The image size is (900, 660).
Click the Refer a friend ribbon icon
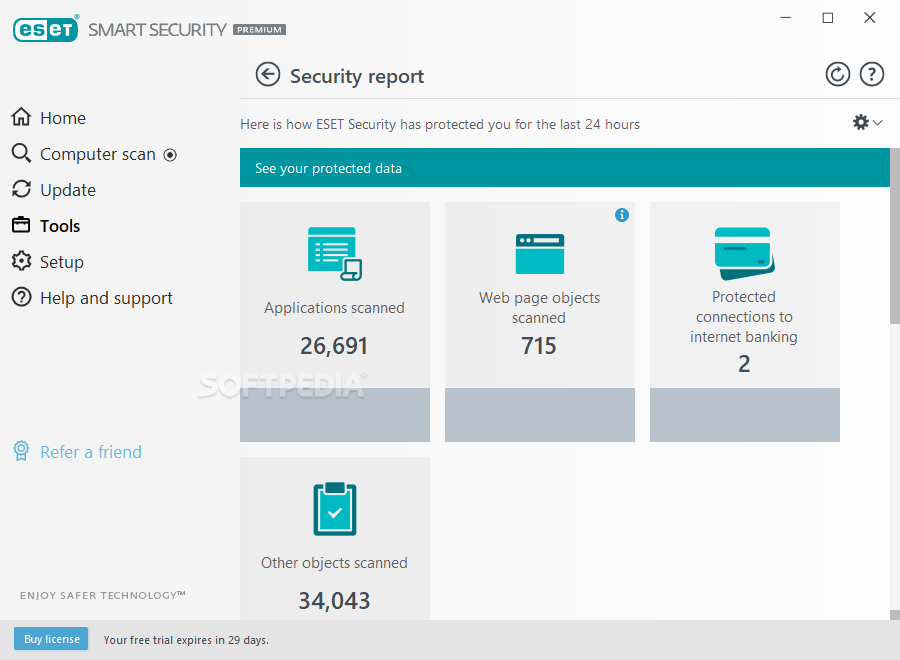point(21,451)
